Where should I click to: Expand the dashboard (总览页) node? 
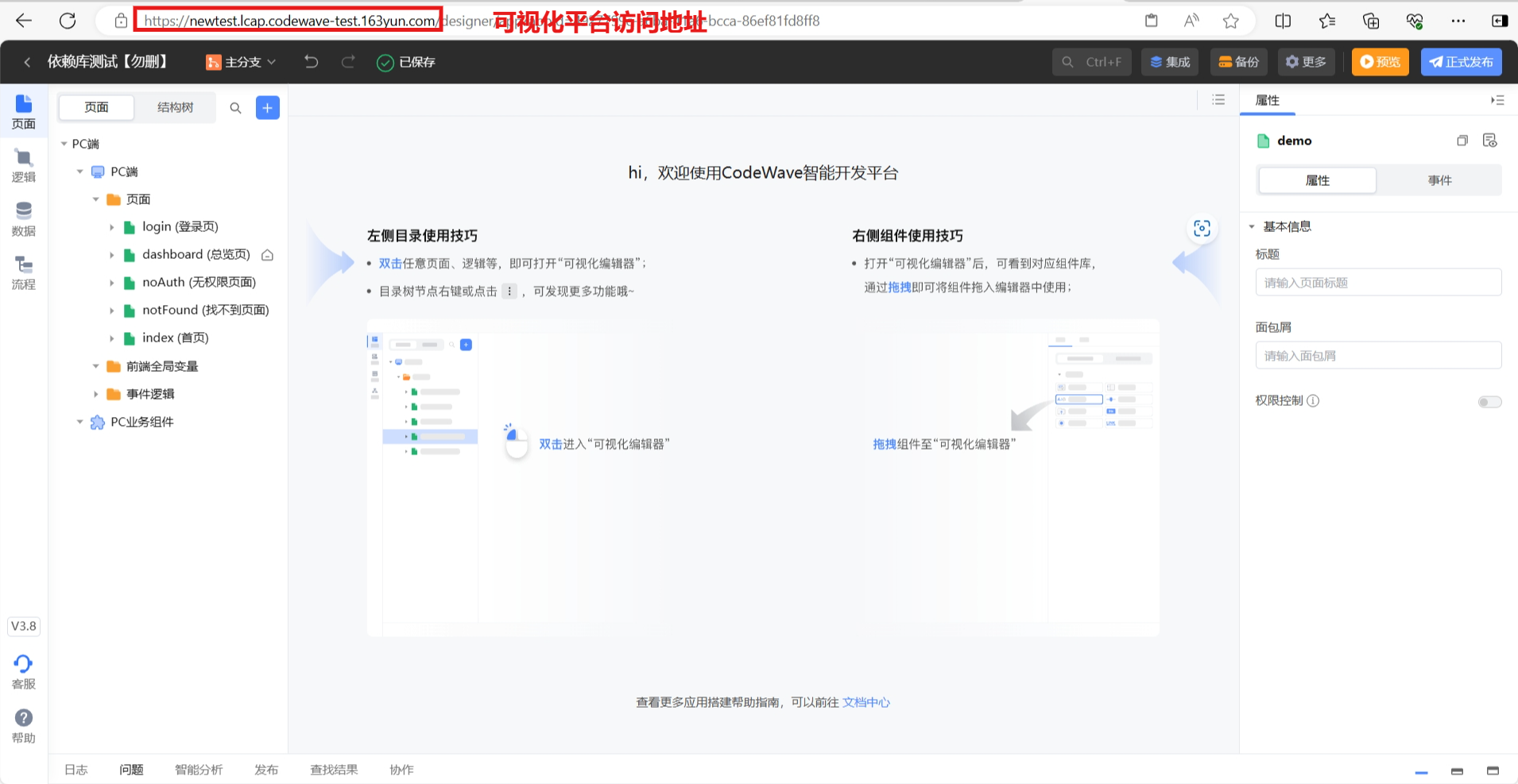tap(111, 255)
